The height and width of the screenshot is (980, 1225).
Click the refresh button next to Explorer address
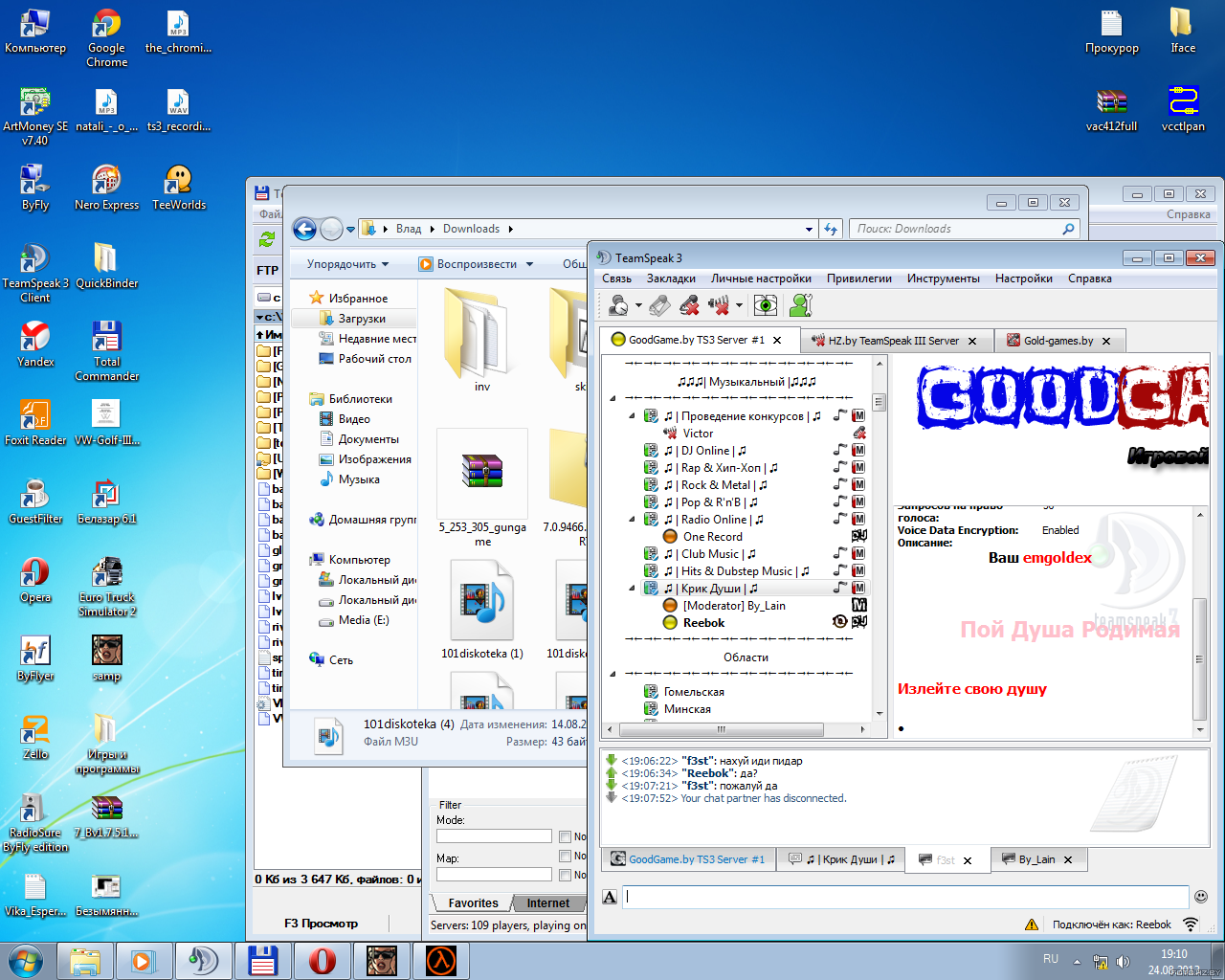[831, 229]
